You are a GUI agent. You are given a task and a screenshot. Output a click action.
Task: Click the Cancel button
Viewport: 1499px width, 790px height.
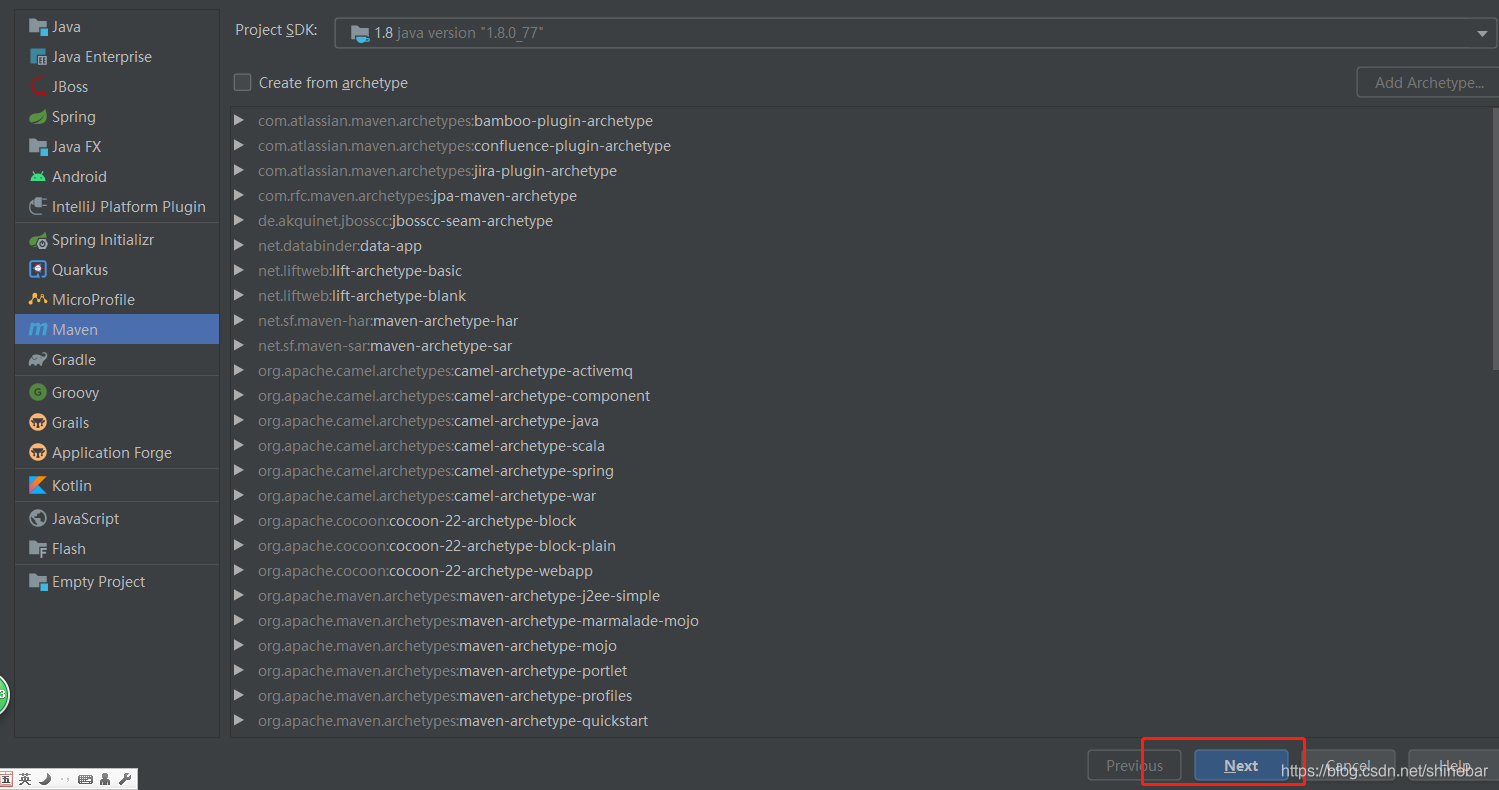1348,766
